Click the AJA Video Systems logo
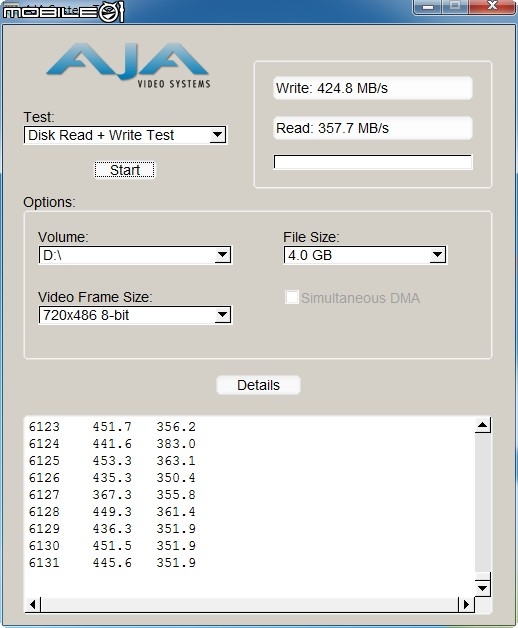518x628 pixels. [128, 65]
